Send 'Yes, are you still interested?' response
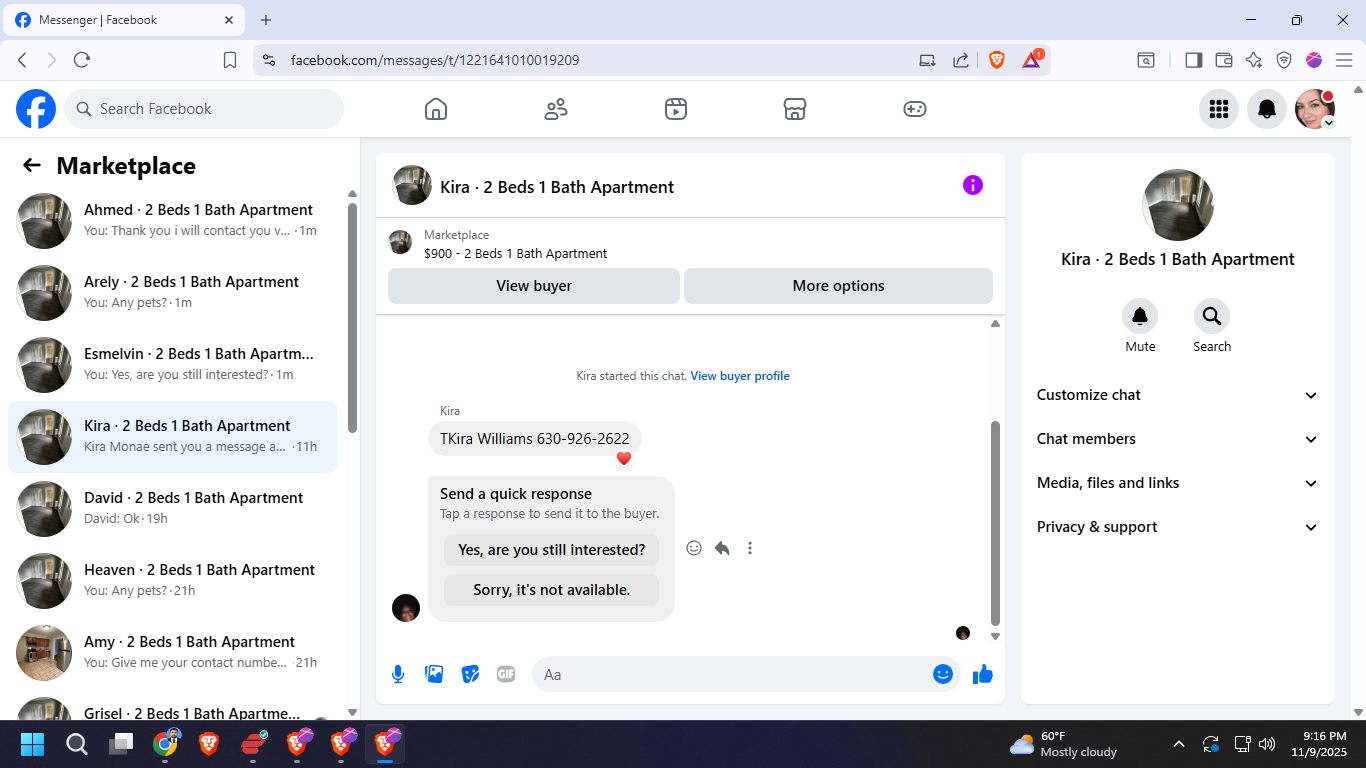The width and height of the screenshot is (1366, 768). coord(552,550)
